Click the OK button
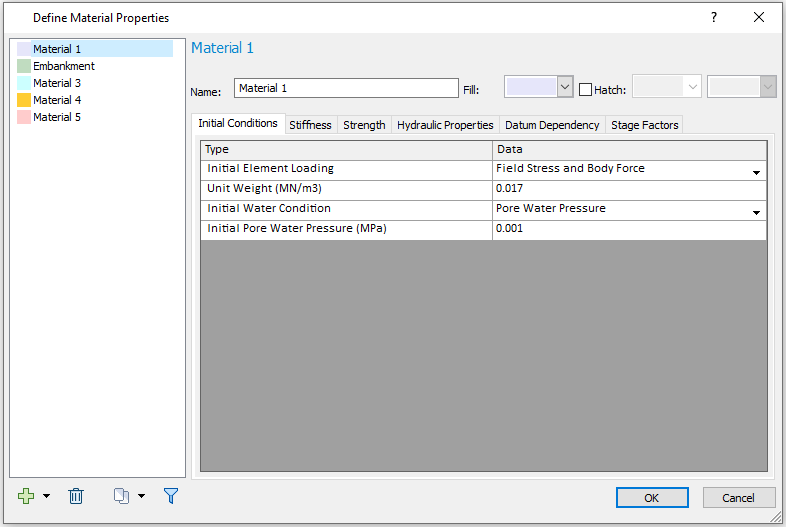The width and height of the screenshot is (786, 527). [652, 497]
